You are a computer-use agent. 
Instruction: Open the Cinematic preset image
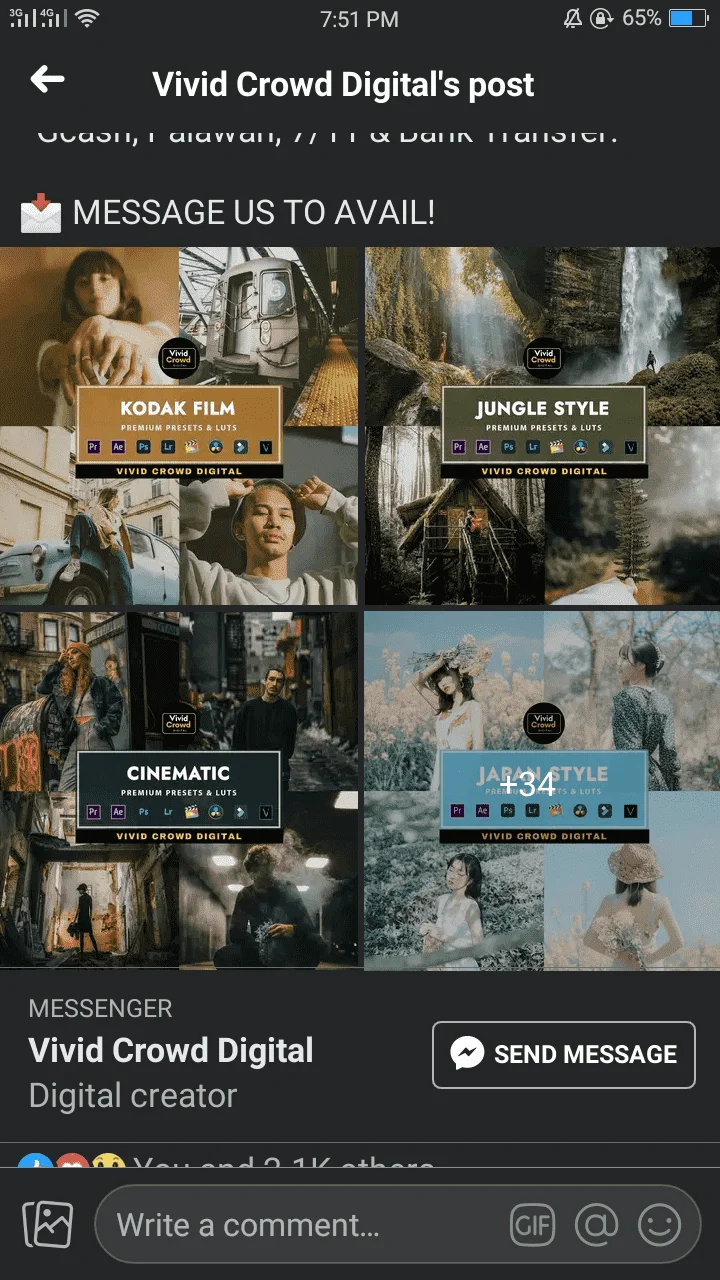pos(179,790)
